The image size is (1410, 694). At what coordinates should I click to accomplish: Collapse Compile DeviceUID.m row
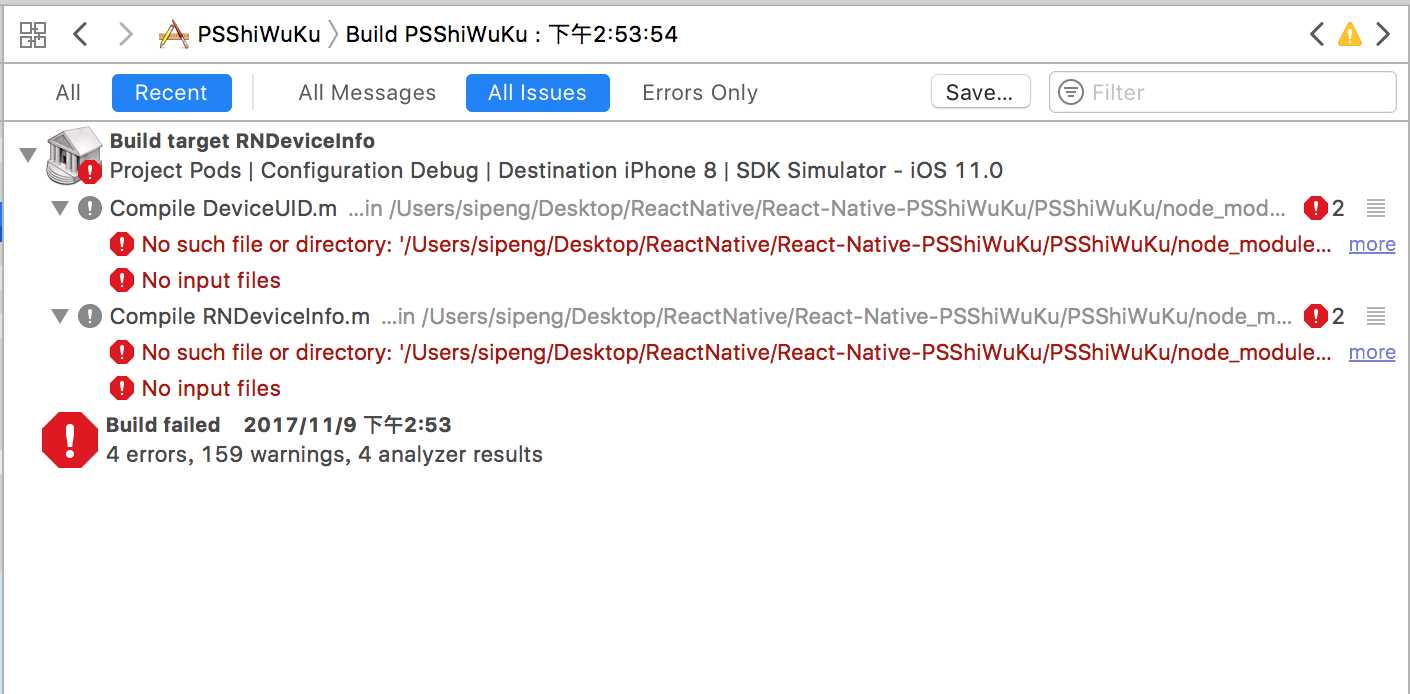pos(60,208)
